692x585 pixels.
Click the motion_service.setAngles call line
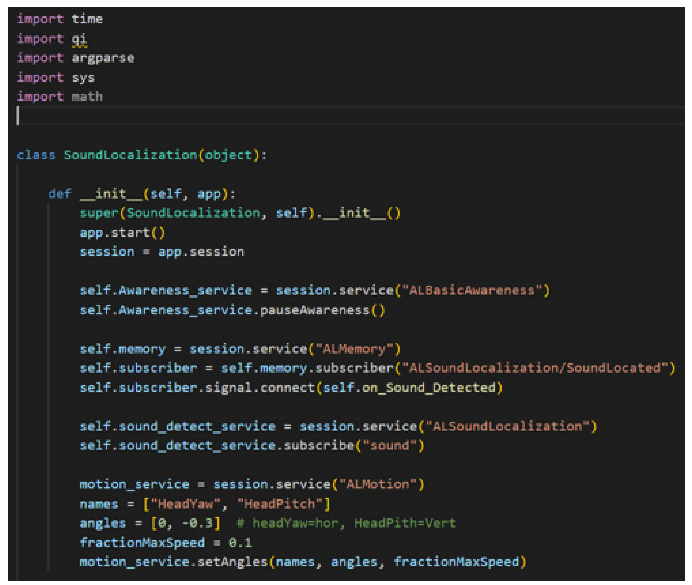tap(303, 562)
